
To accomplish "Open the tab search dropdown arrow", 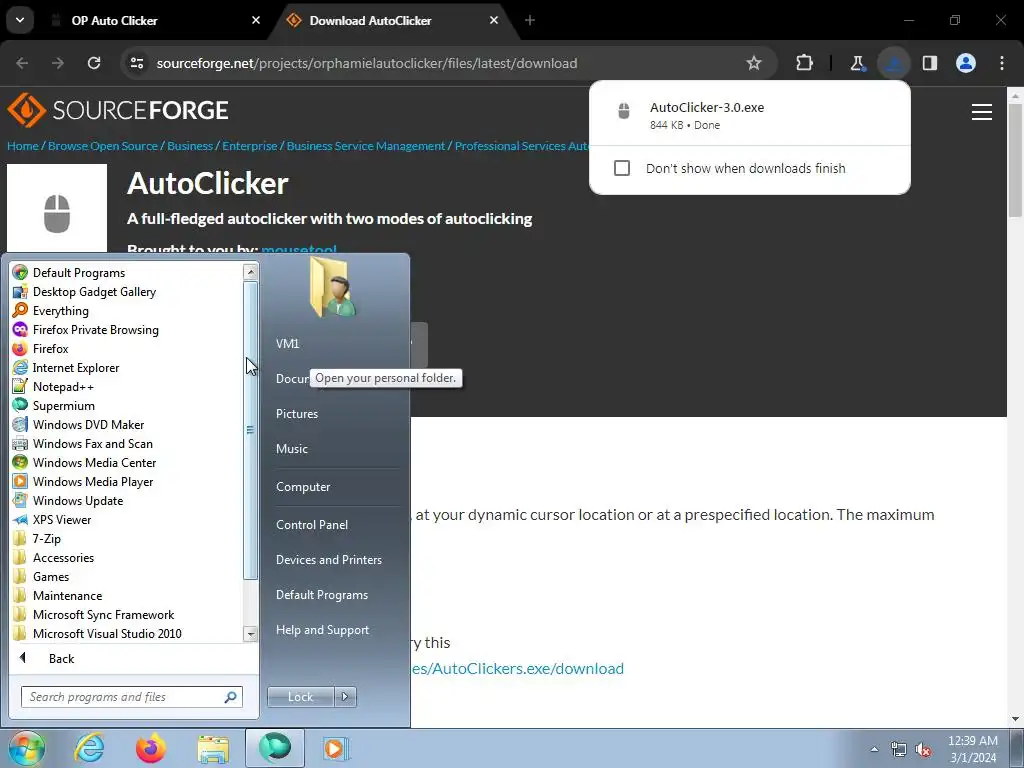I will coord(20,20).
